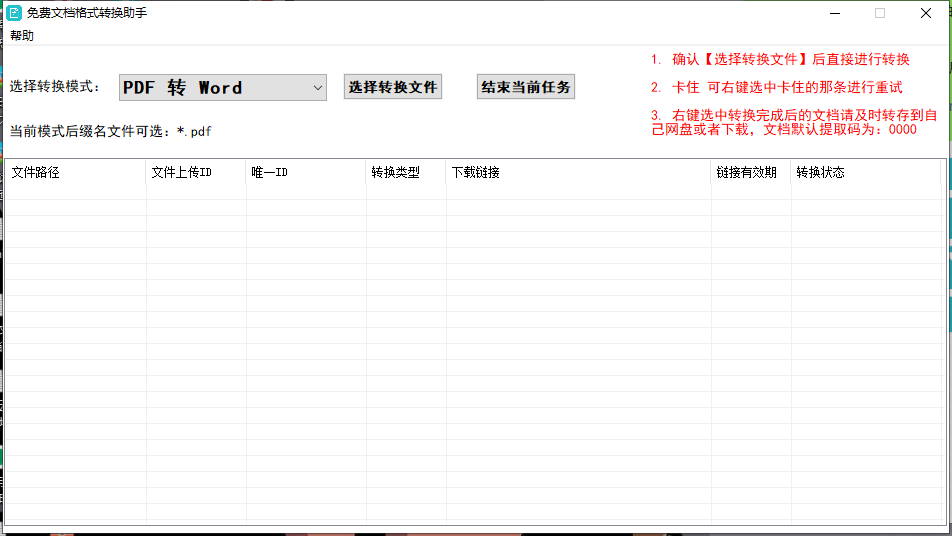Expand the PDF 转 Word mode dropdown
Screen dimensions: 952x536
(223, 87)
